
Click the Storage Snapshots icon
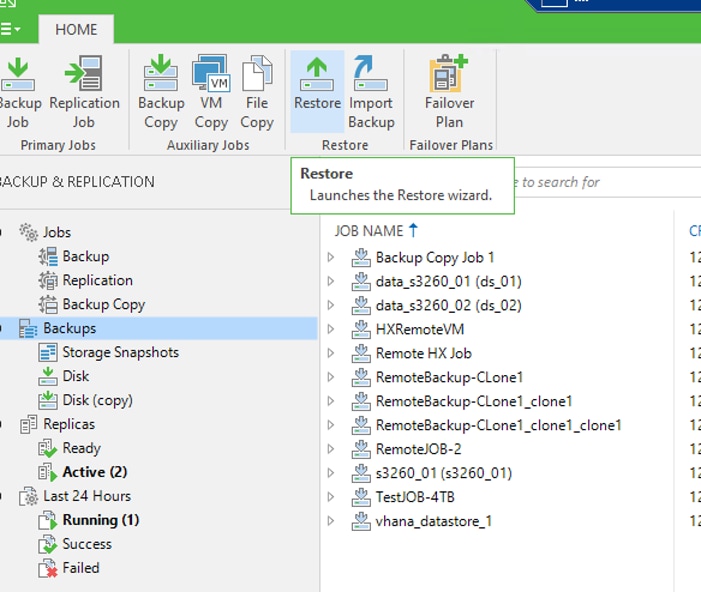[x=48, y=352]
